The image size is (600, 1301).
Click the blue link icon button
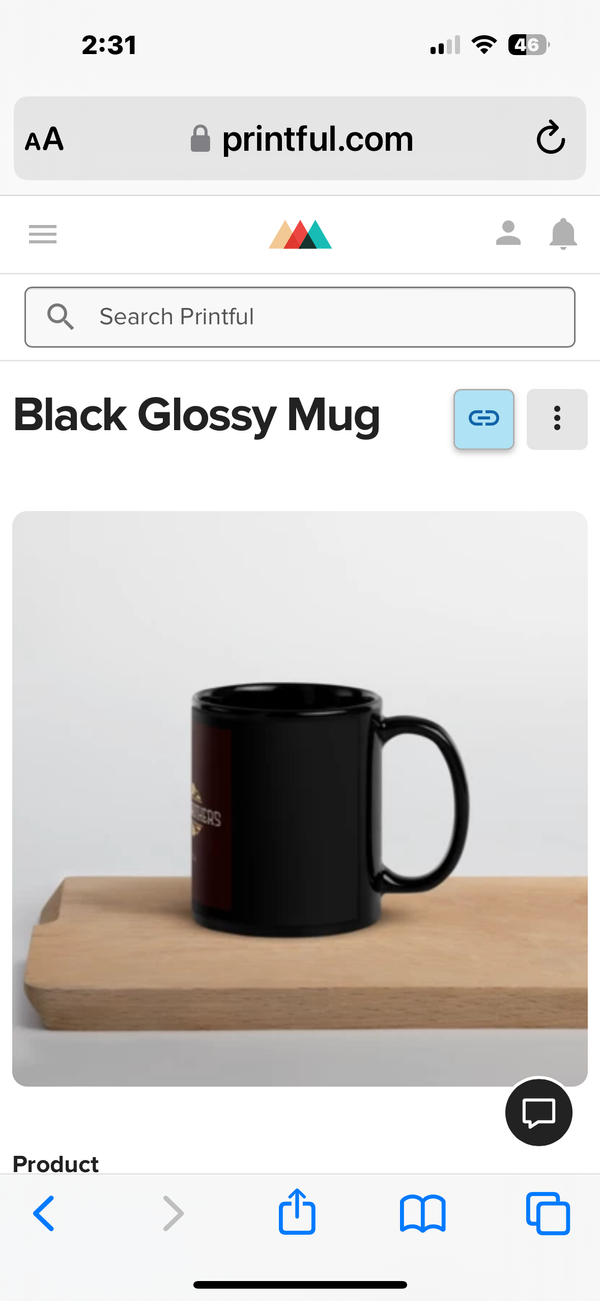point(484,419)
